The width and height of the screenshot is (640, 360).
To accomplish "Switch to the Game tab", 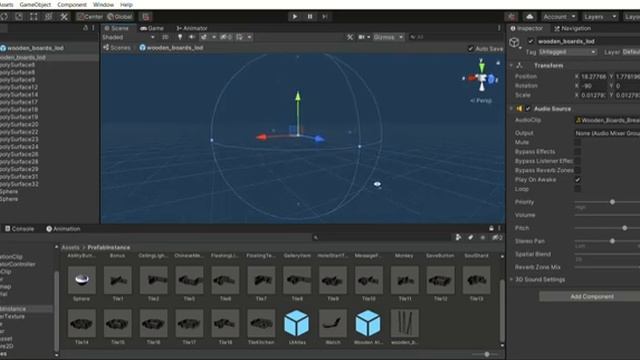I will 152,28.
